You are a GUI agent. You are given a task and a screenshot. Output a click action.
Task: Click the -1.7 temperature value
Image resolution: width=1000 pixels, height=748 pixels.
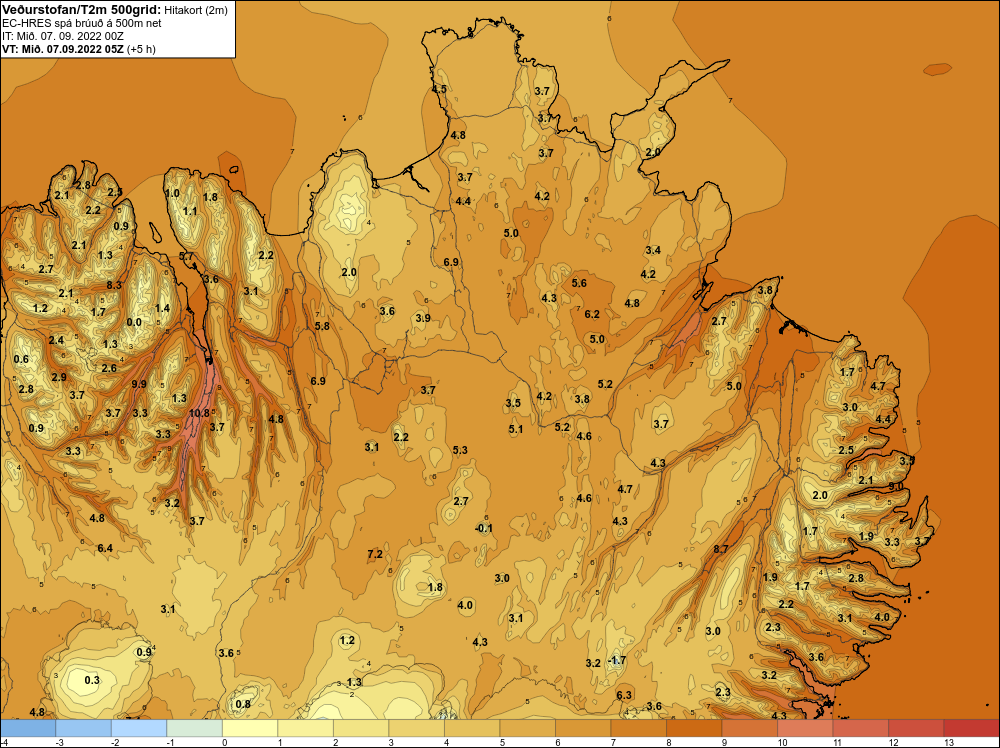point(617,660)
